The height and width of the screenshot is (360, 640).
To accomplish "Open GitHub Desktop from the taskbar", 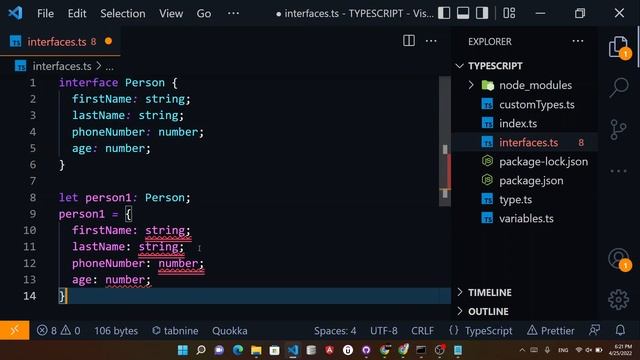I will [366, 350].
